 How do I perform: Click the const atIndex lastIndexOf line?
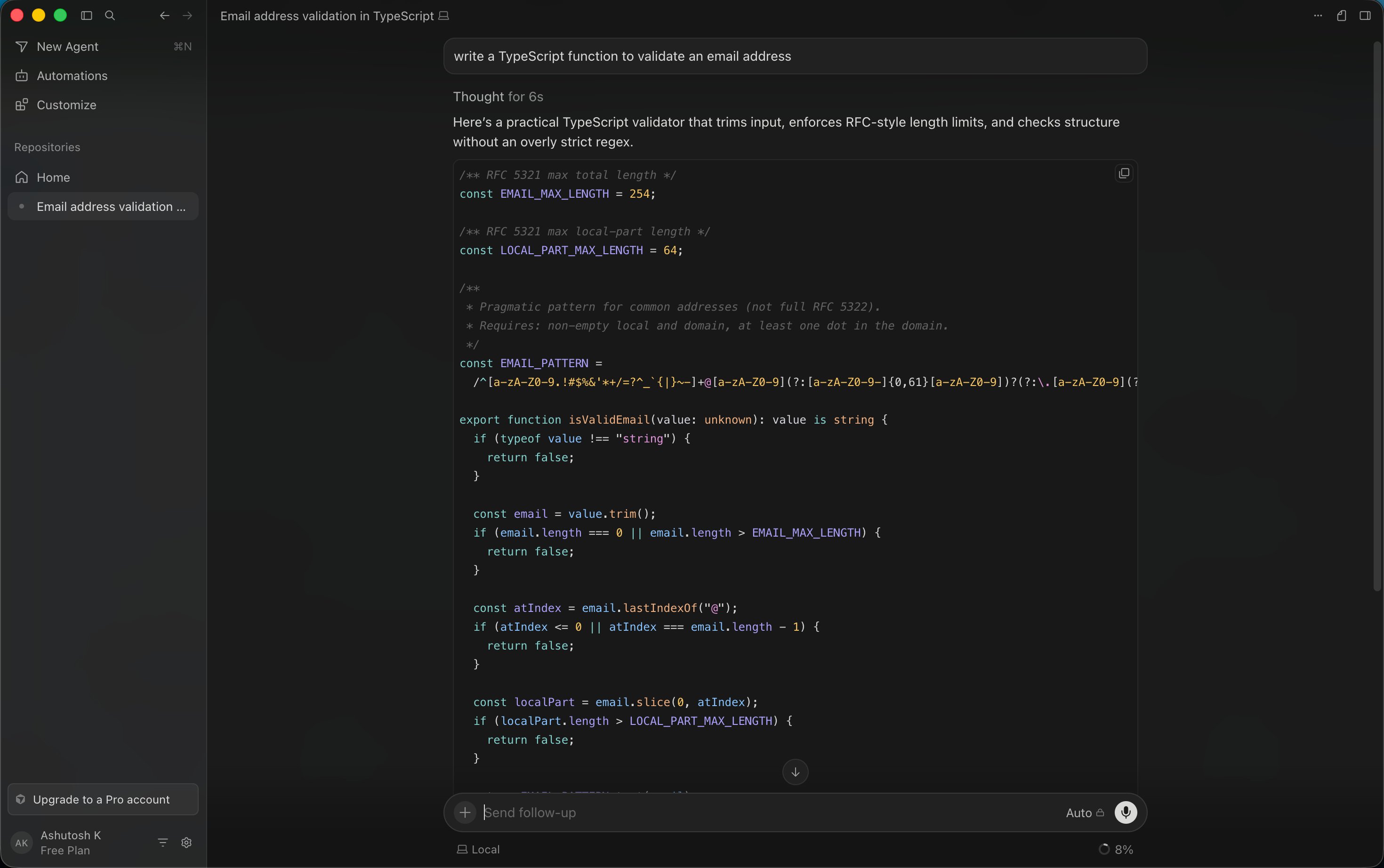pyautogui.click(x=605, y=608)
